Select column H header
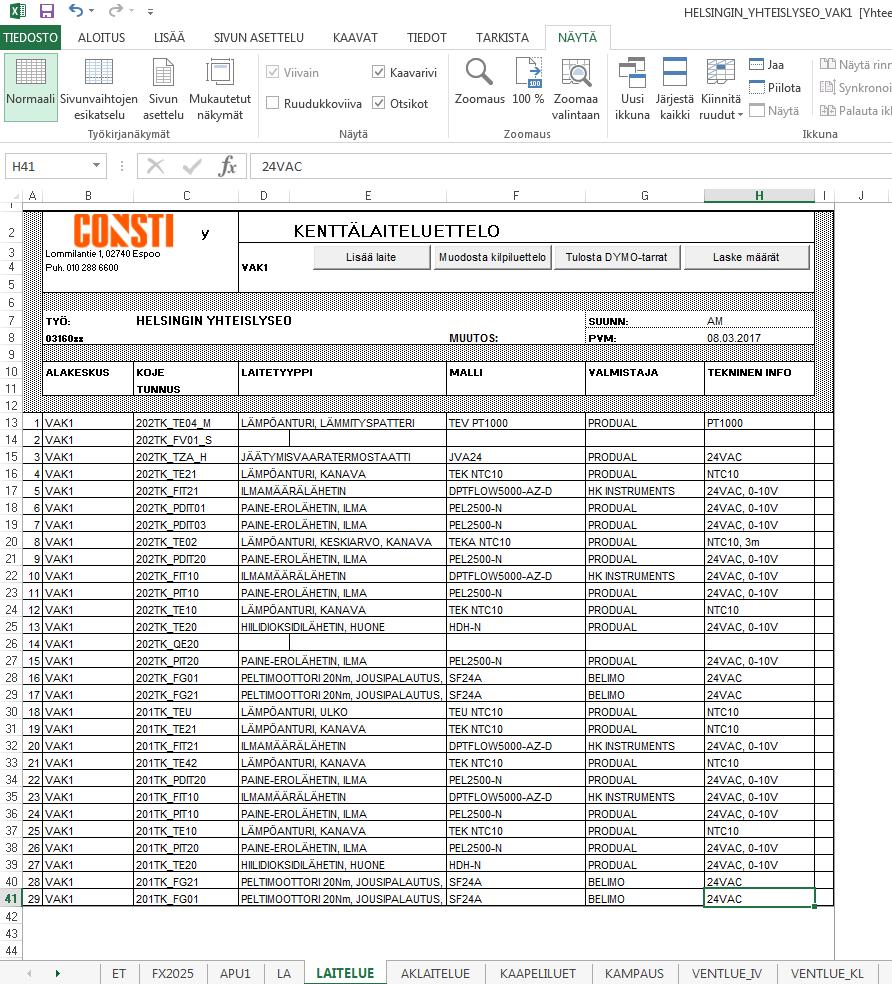Screen dimensions: 892x984 tap(759, 196)
